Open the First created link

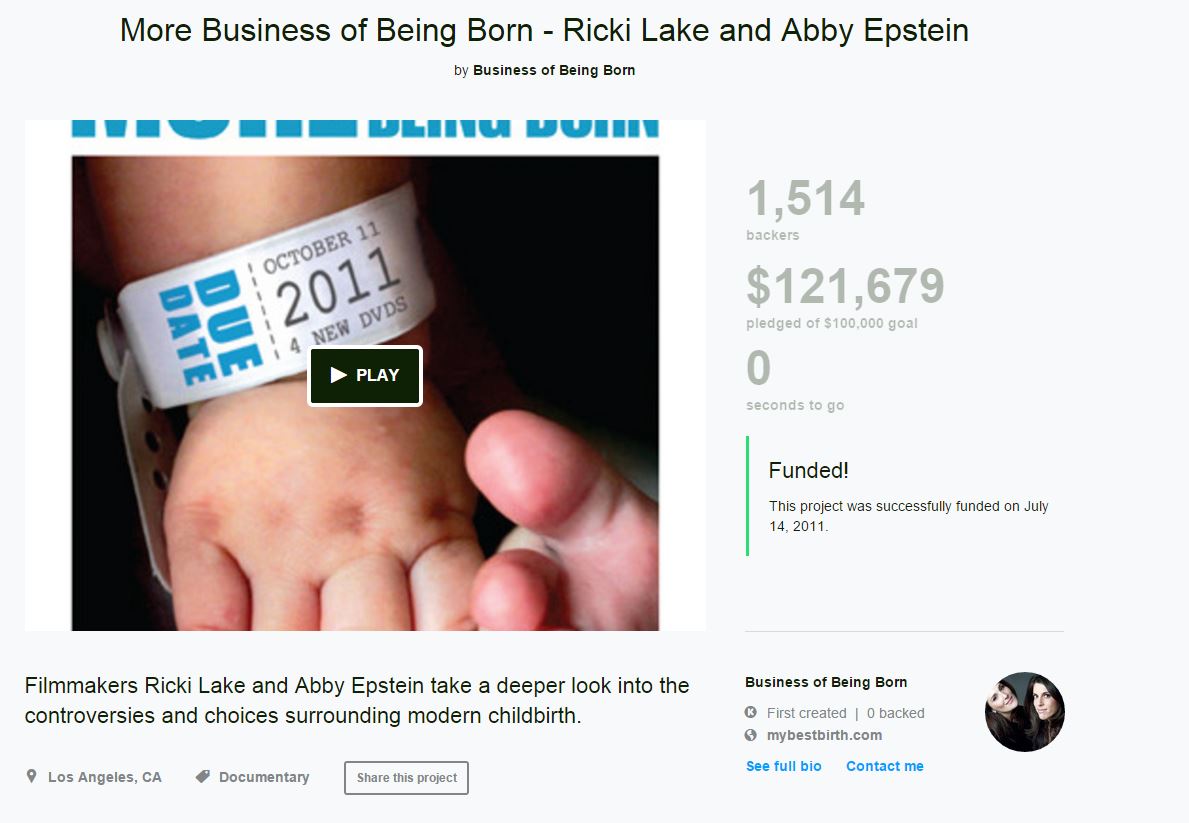806,713
